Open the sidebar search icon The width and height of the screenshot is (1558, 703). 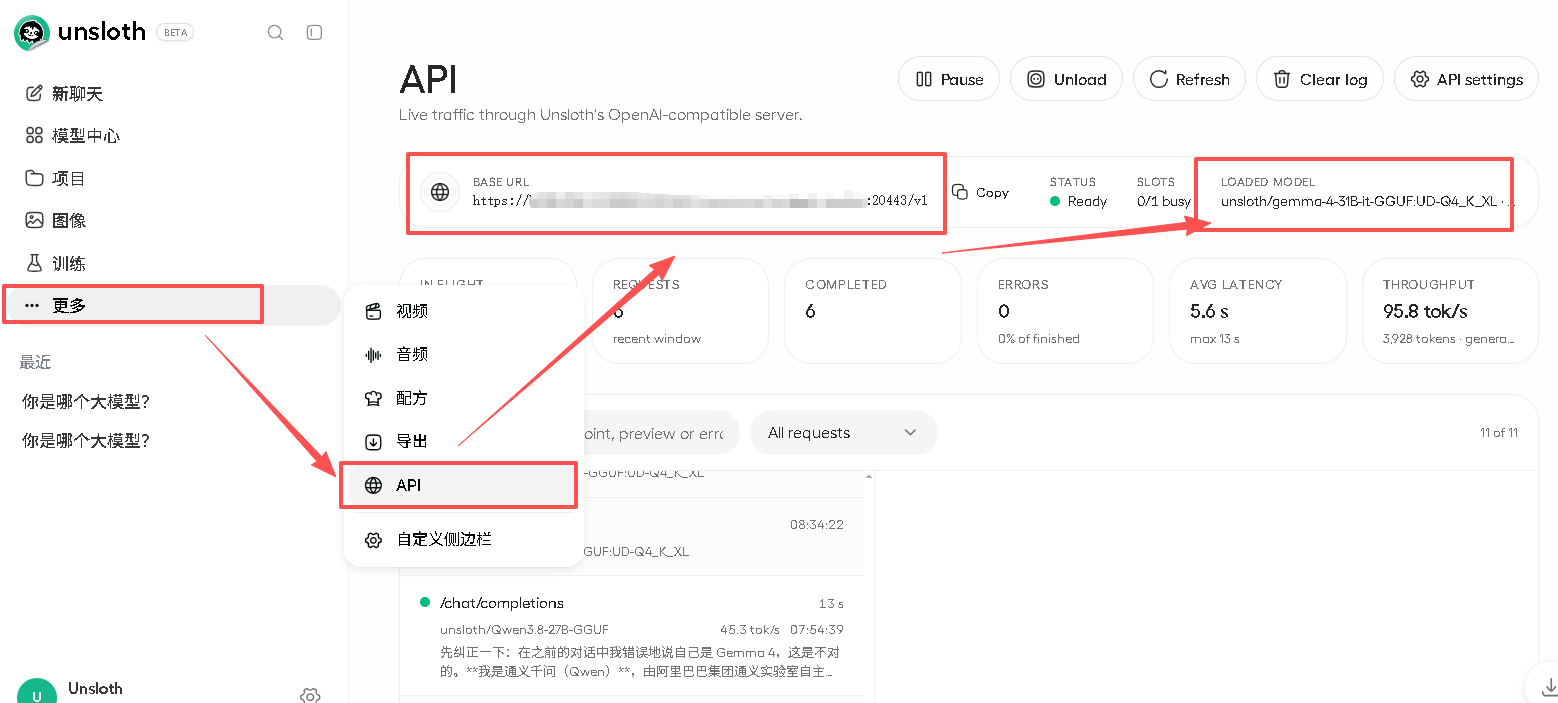pyautogui.click(x=275, y=33)
